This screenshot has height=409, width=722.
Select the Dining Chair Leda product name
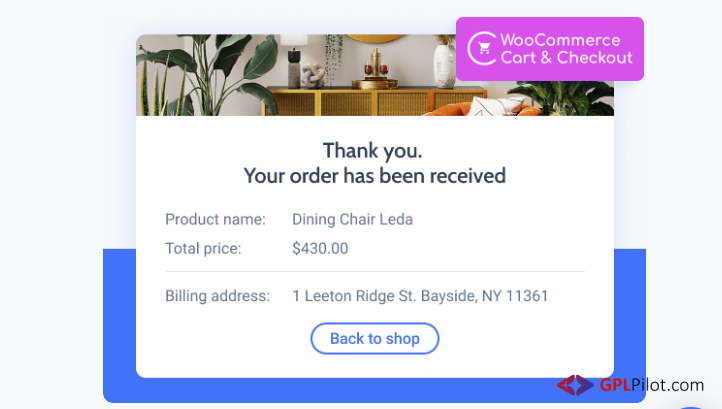pos(352,219)
